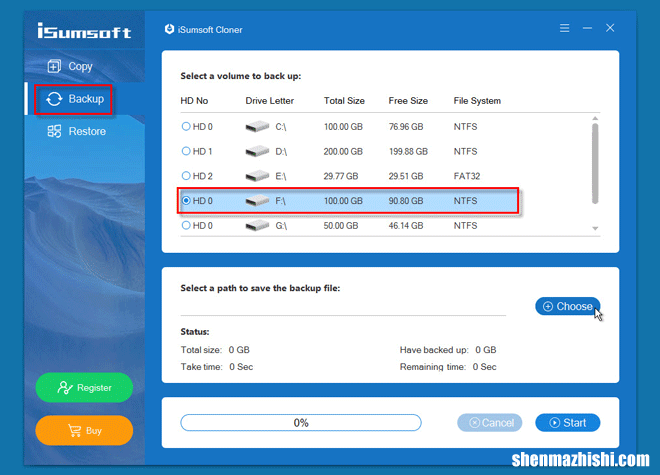Click the Cancel button
Image resolution: width=660 pixels, height=475 pixels.
click(x=490, y=422)
